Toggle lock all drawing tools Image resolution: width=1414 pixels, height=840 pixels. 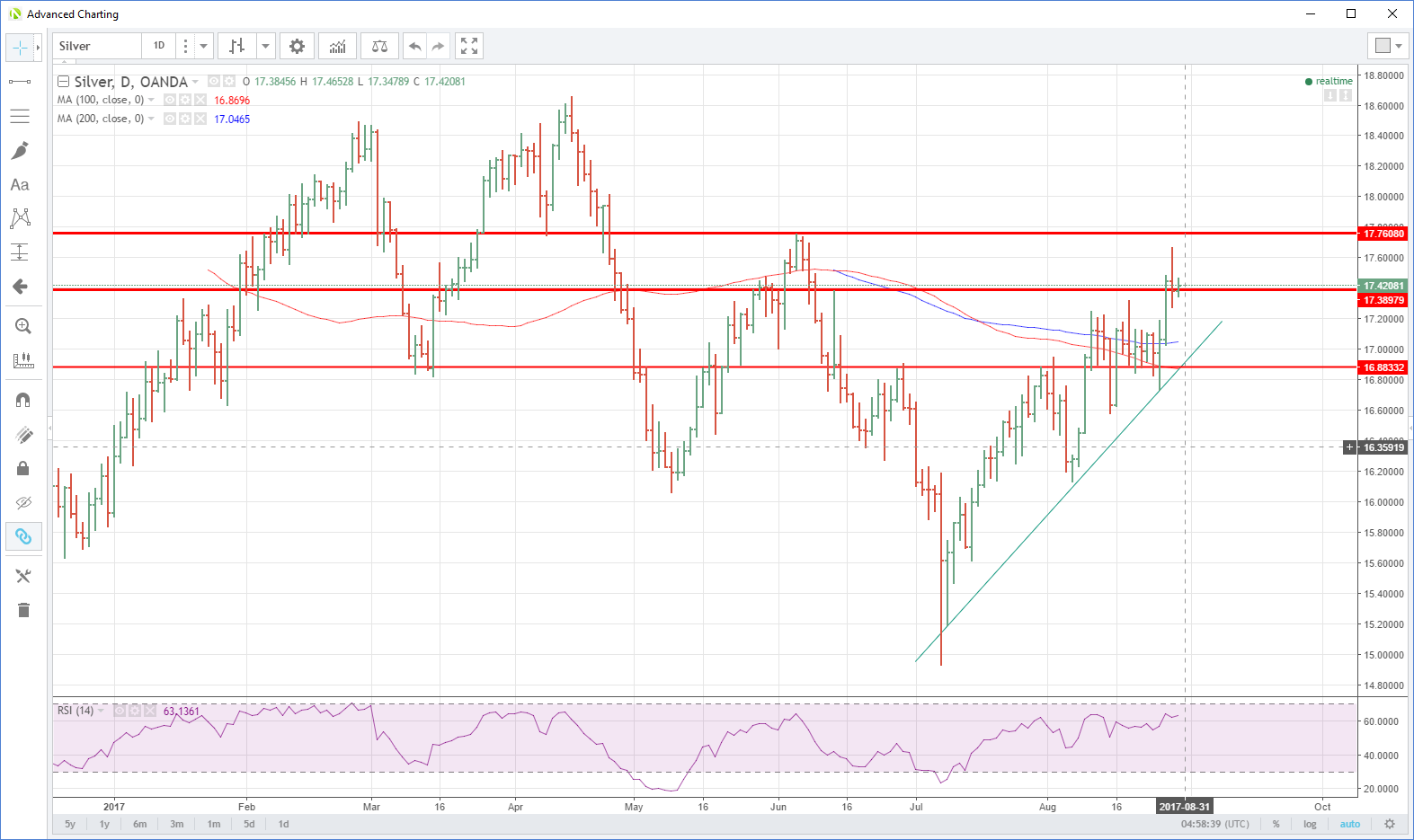23,469
